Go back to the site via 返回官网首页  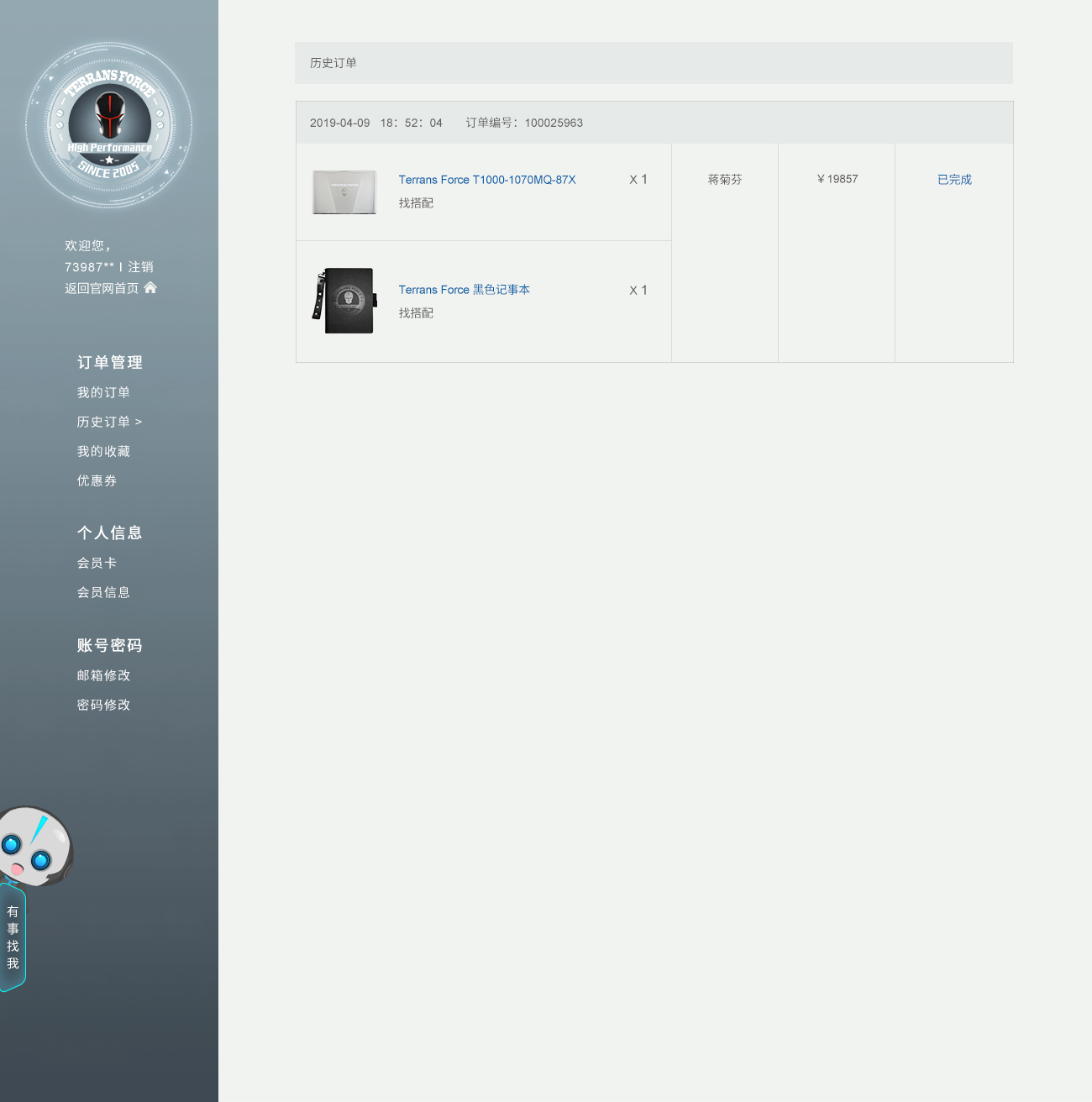tap(102, 288)
